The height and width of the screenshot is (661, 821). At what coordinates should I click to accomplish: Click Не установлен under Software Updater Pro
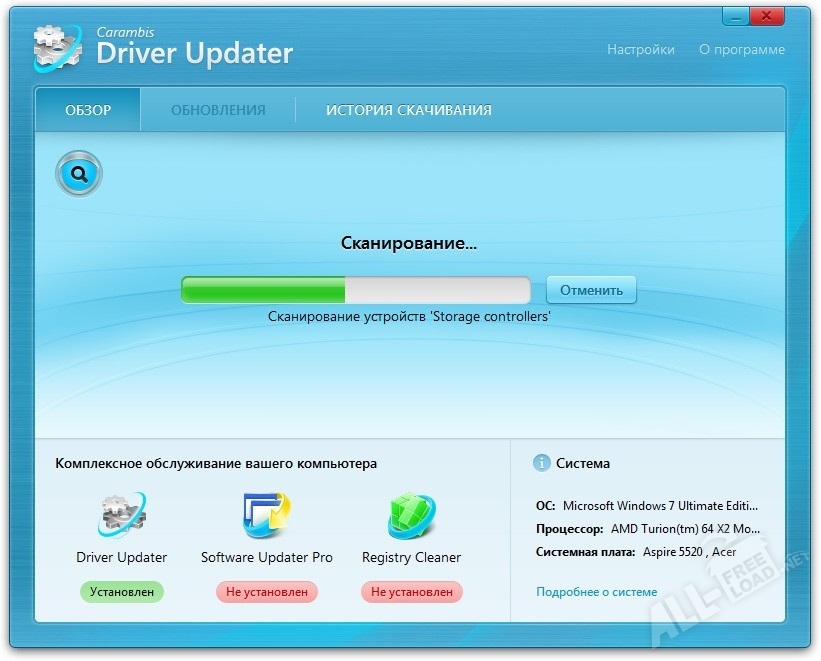(266, 592)
